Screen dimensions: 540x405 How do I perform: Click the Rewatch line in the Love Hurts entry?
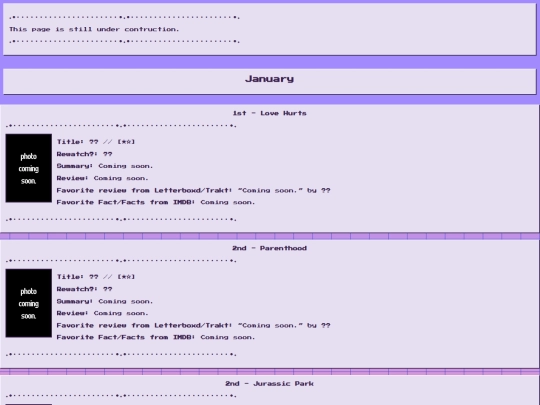click(84, 154)
